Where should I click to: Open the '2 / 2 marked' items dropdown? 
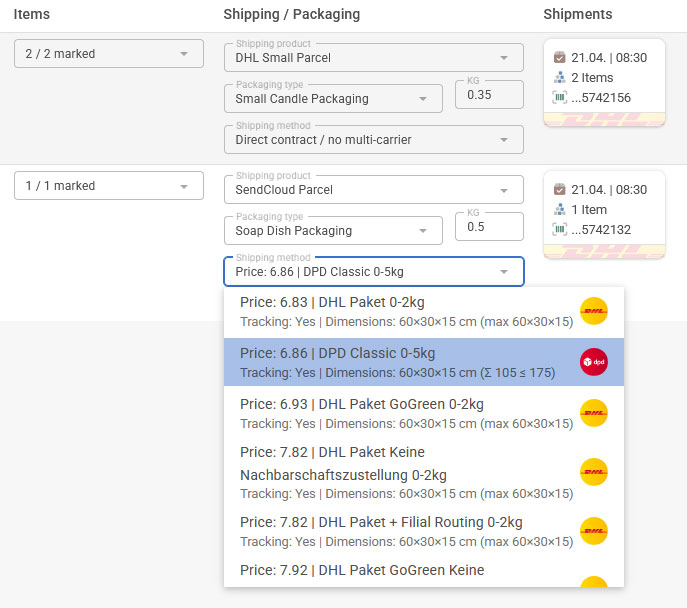(x=109, y=53)
